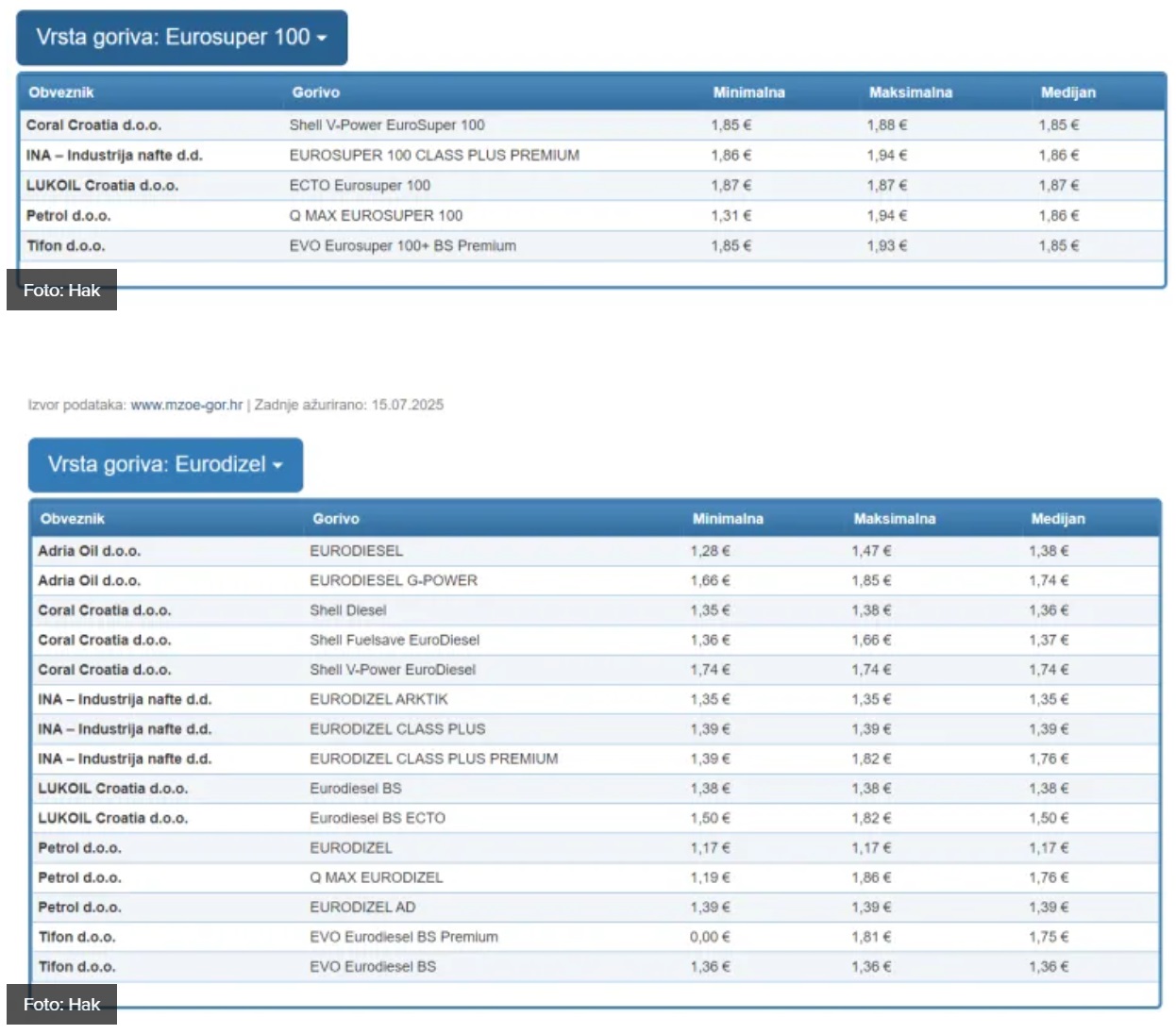Click the 1,50 € median for Eurodiesel BS ECTO
This screenshot has height=1034, width=1176.
(x=1049, y=818)
